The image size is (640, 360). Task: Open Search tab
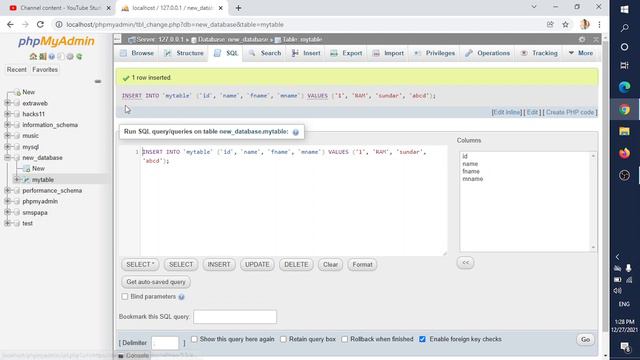tap(265, 53)
